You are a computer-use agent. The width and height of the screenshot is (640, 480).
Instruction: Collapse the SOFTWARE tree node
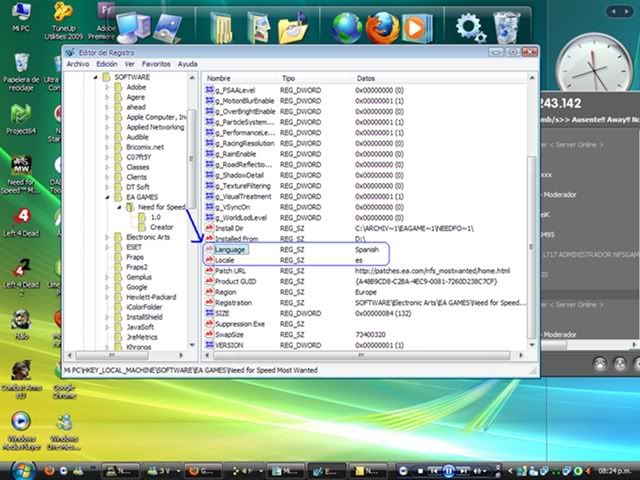coord(96,77)
